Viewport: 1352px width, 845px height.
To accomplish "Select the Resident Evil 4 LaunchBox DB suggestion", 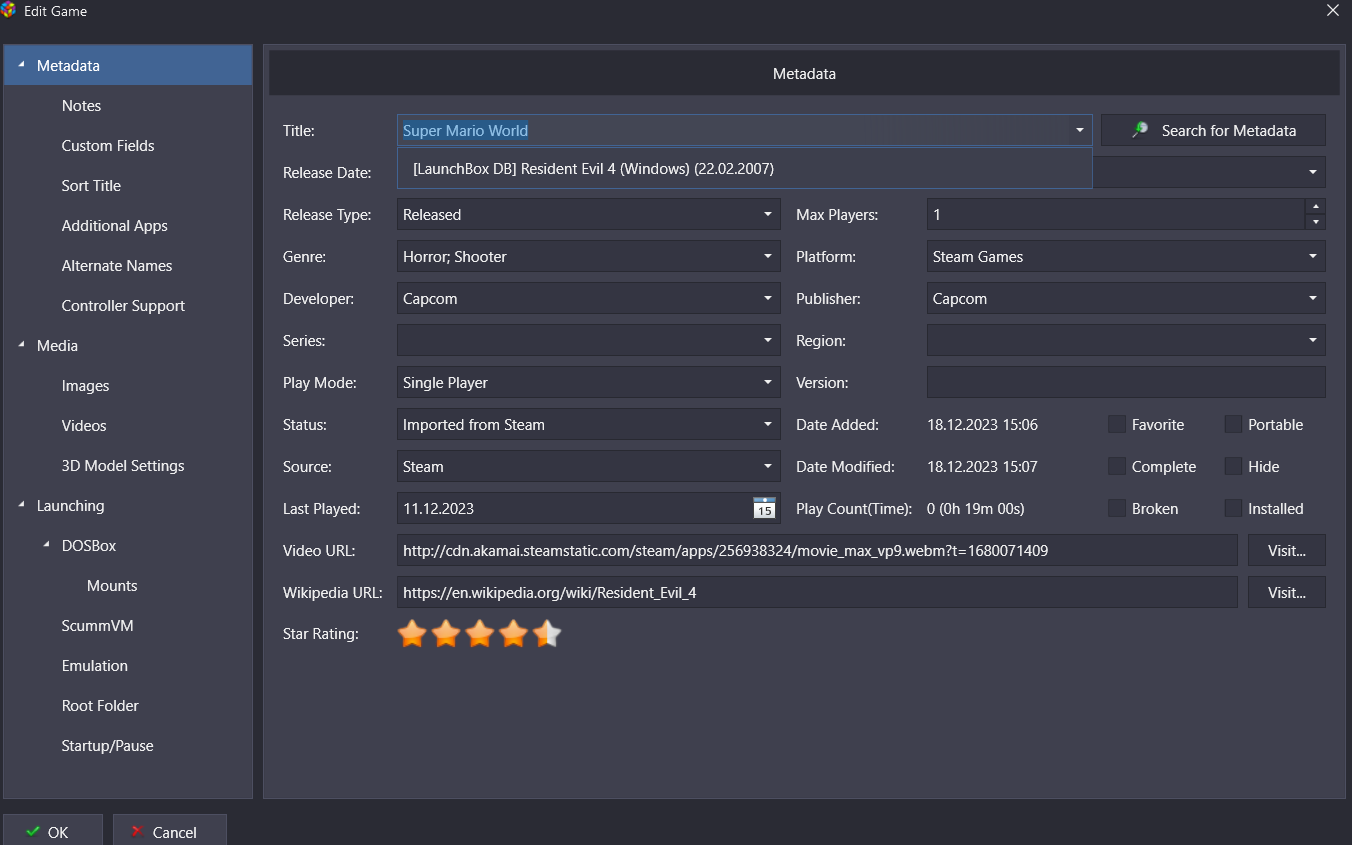I will 745,169.
